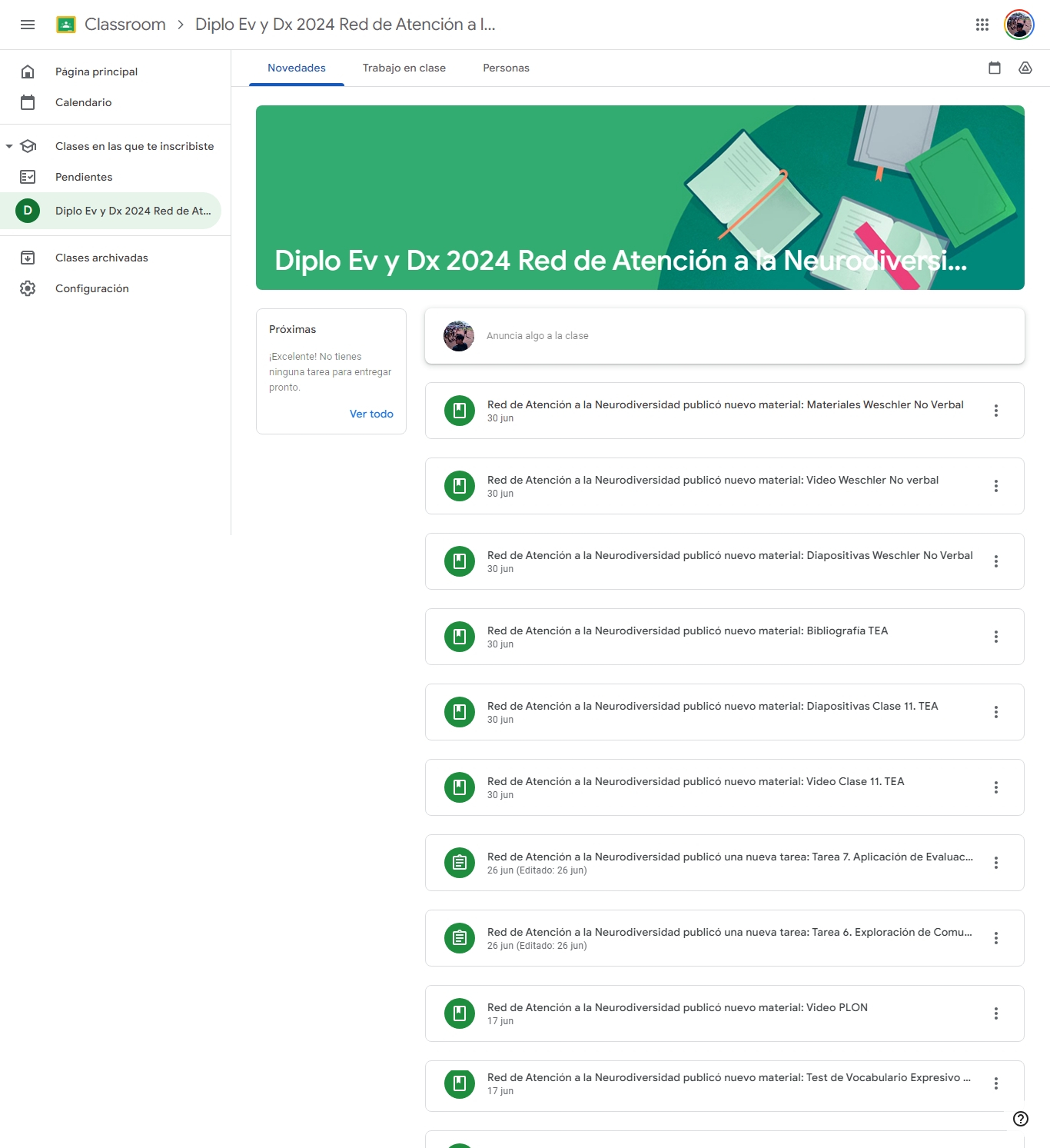Open Pendientes in the sidebar

pyautogui.click(x=111, y=177)
